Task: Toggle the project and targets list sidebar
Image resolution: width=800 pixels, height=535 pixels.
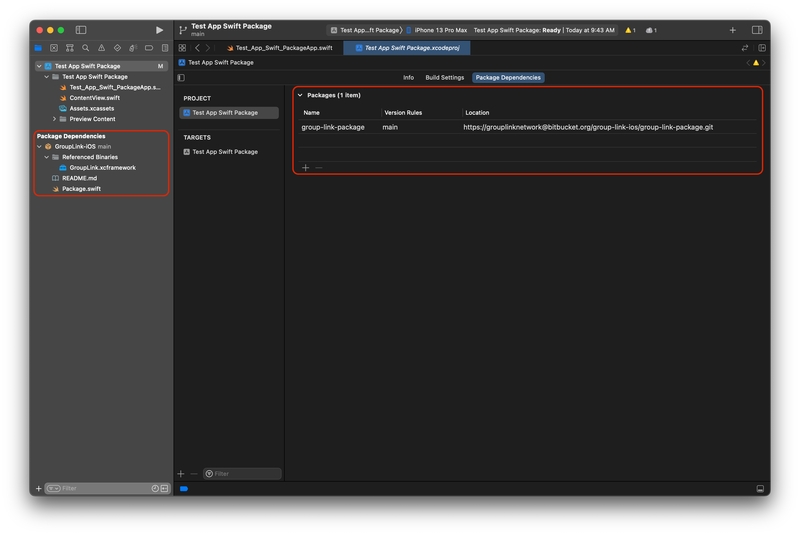Action: coord(181,77)
